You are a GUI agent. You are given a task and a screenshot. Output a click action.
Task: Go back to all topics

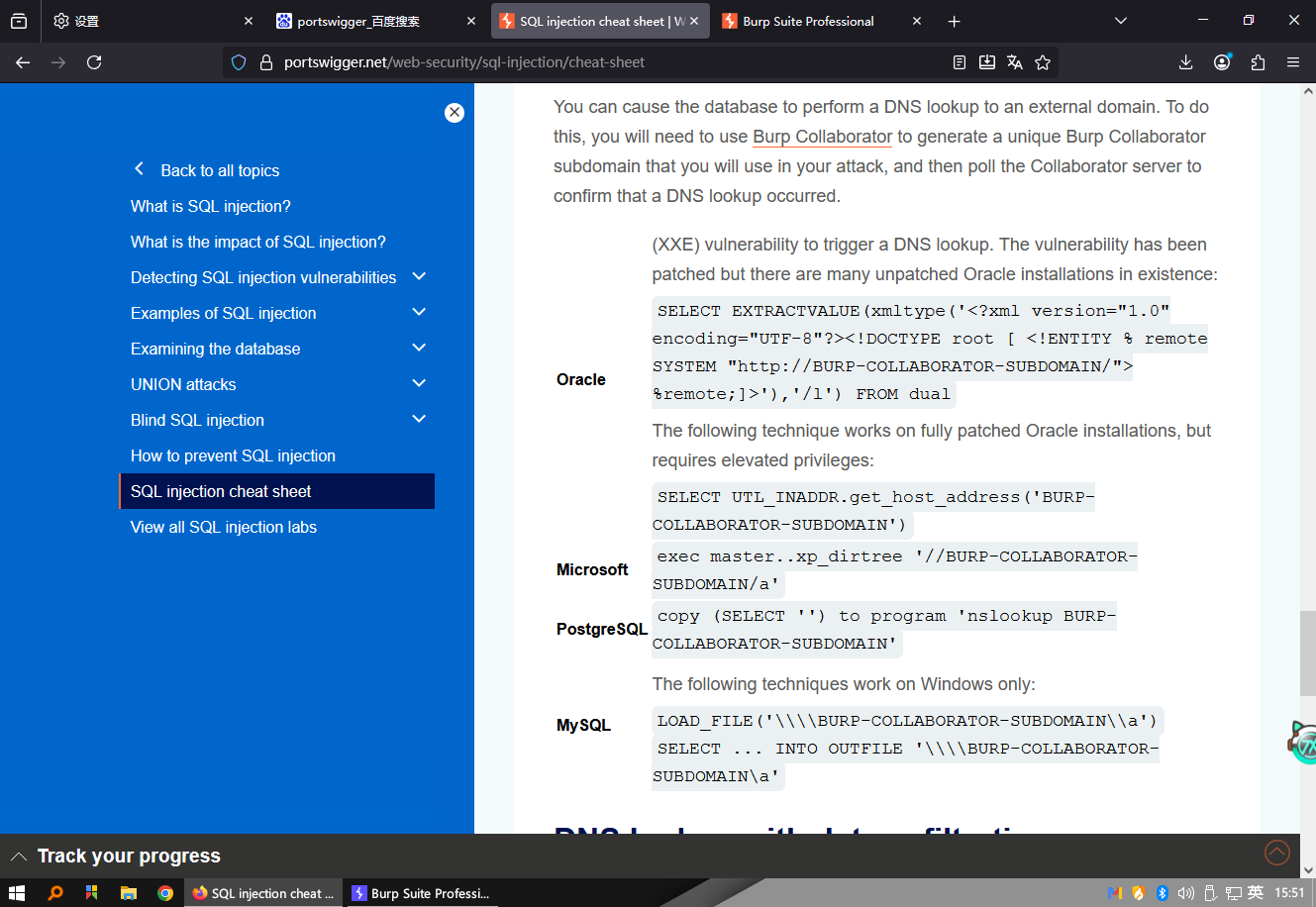207,170
